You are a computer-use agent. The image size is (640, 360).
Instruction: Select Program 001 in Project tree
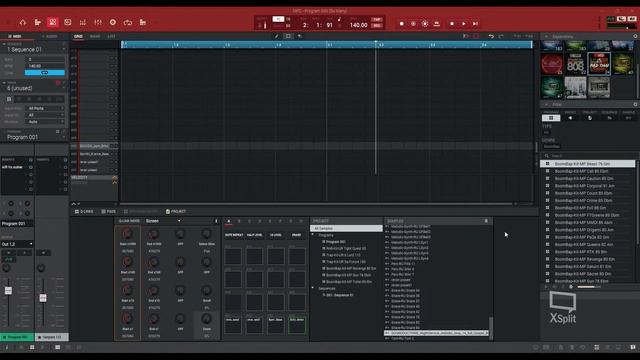(x=336, y=242)
